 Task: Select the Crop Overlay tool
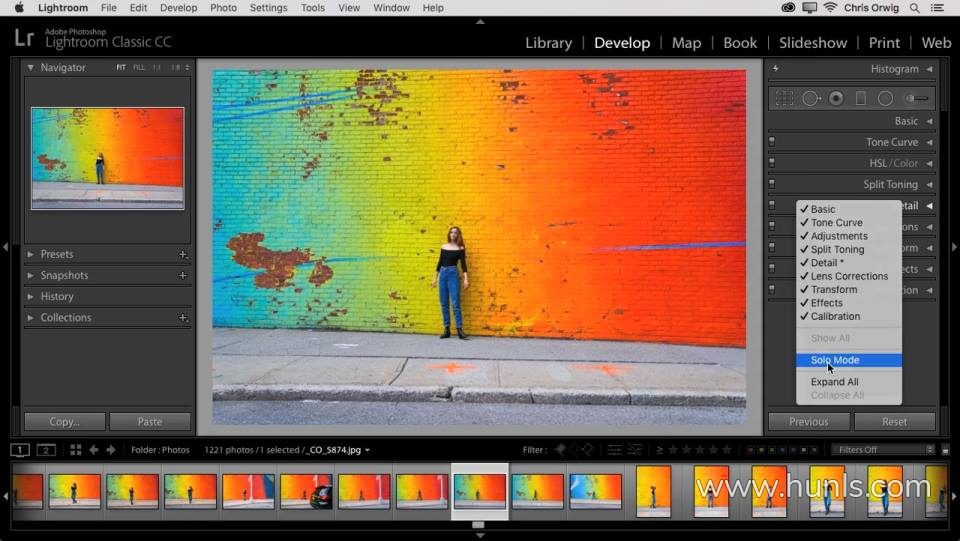click(784, 98)
